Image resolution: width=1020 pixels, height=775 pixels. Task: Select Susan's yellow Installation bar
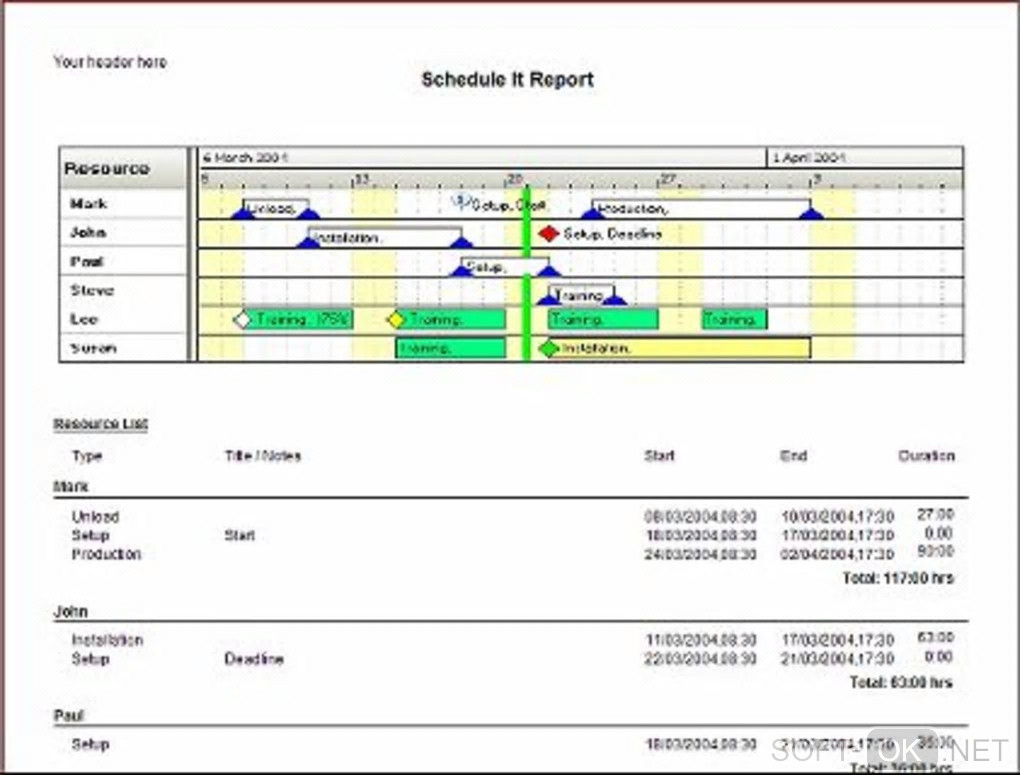[679, 348]
